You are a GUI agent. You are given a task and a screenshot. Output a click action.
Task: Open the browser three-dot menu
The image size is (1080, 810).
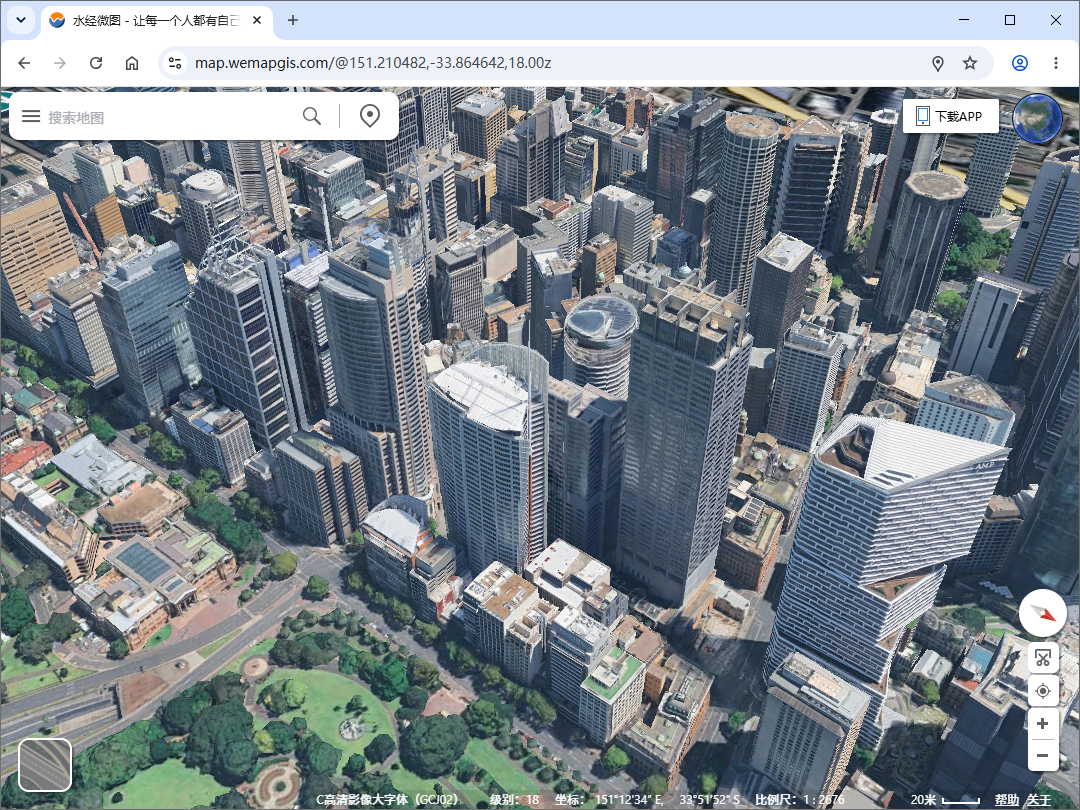coord(1055,63)
